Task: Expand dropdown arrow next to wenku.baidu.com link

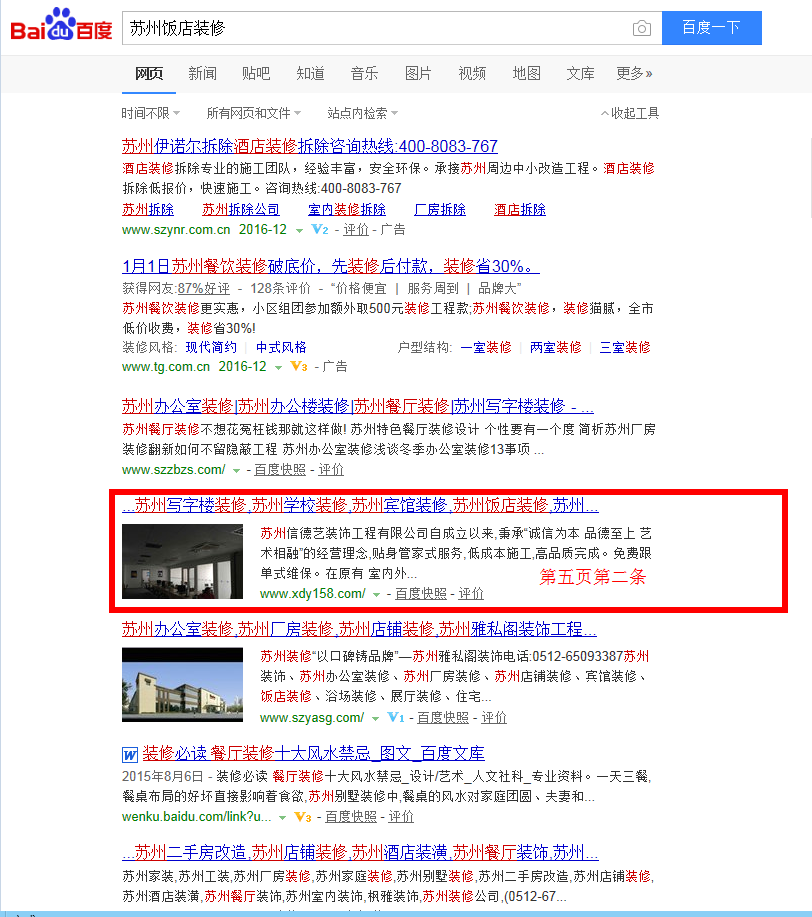Action: tap(283, 818)
